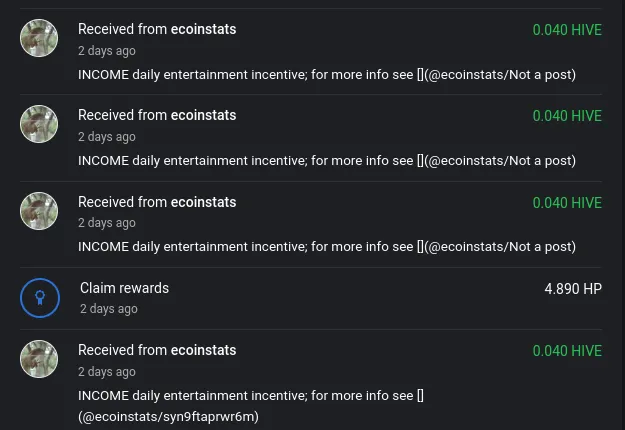Click "2 days ago" under Claim rewards
This screenshot has height=430, width=625.
[x=108, y=309]
